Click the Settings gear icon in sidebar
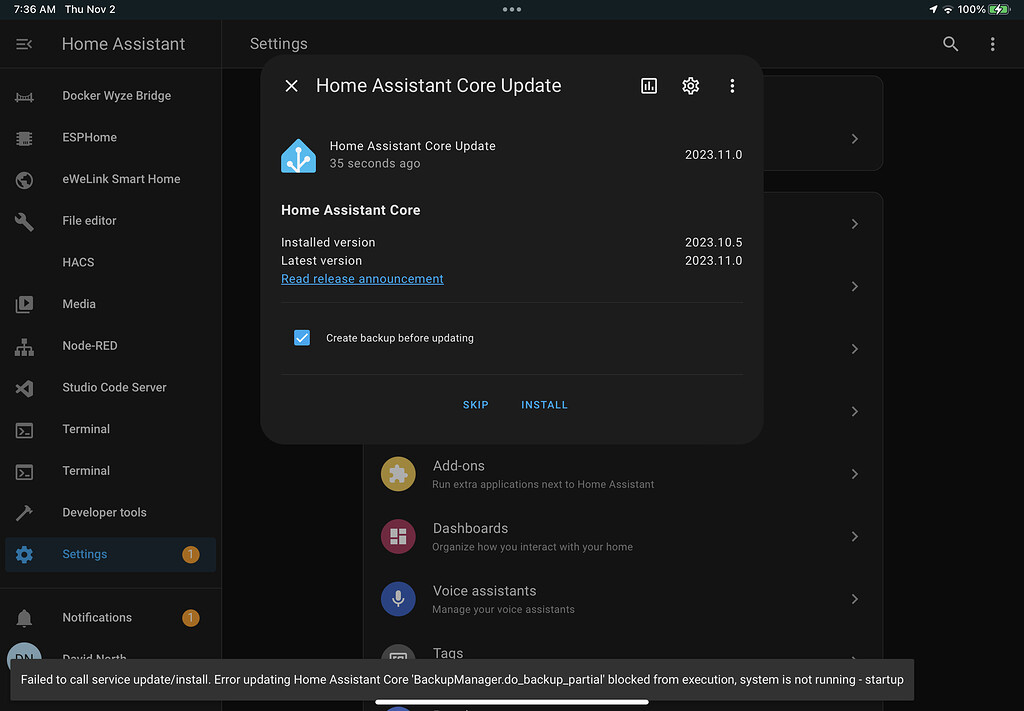1024x711 pixels. pyautogui.click(x=24, y=554)
